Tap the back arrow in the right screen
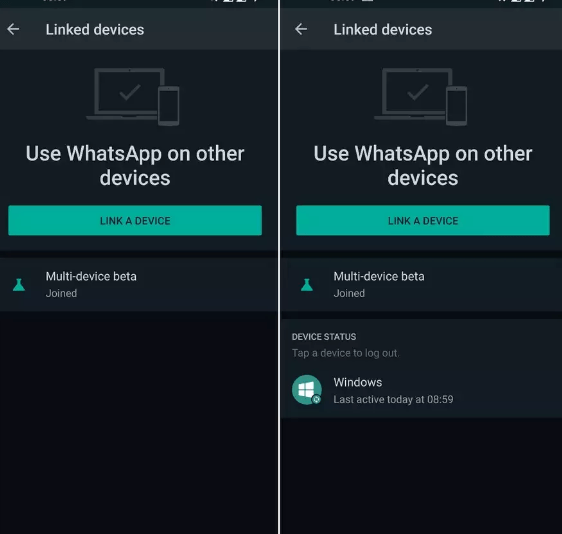Screen dimensions: 562x534 coord(301,29)
